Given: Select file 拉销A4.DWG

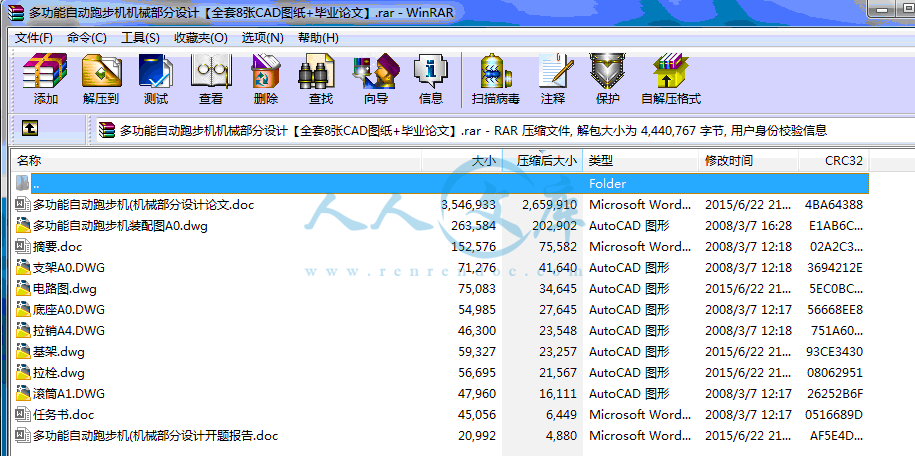Looking at the screenshot, I should point(69,330).
